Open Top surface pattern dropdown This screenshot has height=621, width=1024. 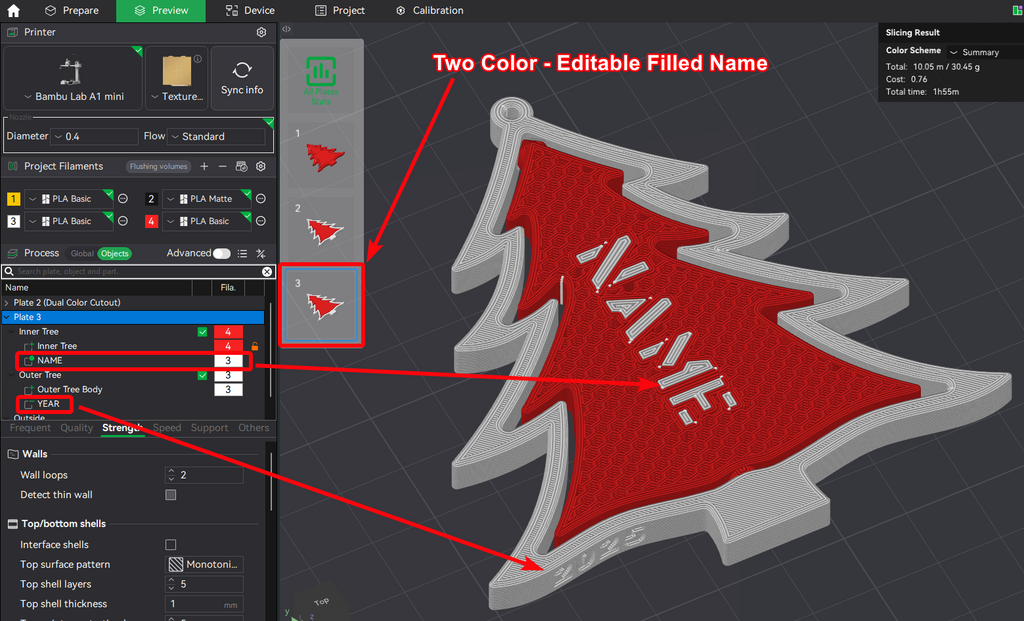click(204, 564)
